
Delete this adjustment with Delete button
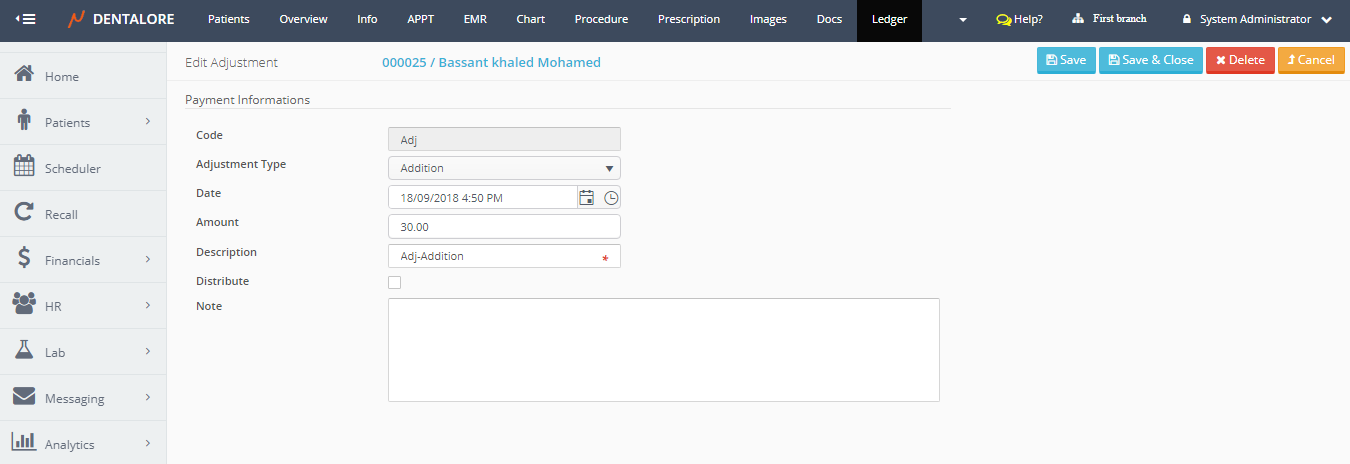click(1240, 60)
